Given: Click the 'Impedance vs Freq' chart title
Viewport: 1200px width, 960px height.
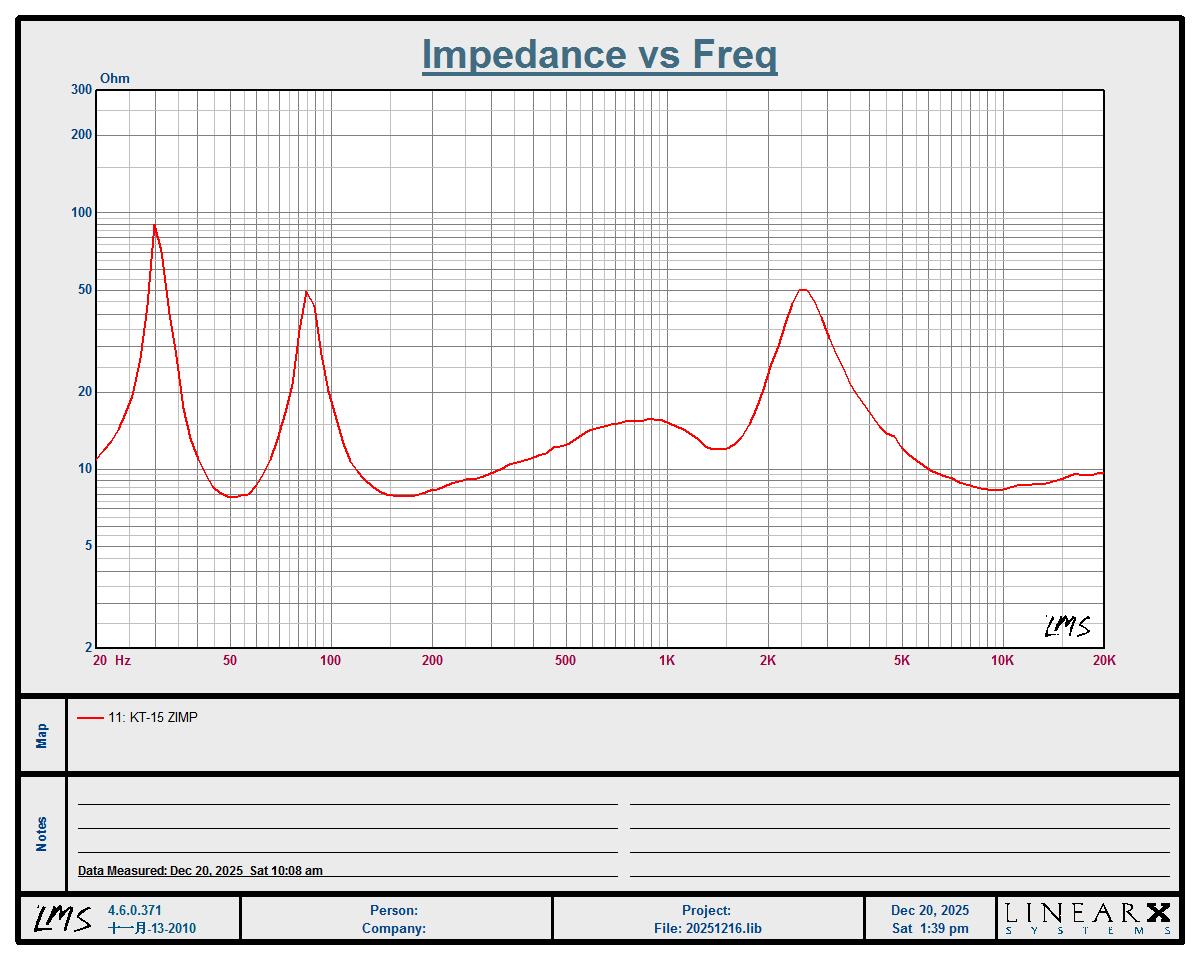Looking at the screenshot, I should 599,54.
